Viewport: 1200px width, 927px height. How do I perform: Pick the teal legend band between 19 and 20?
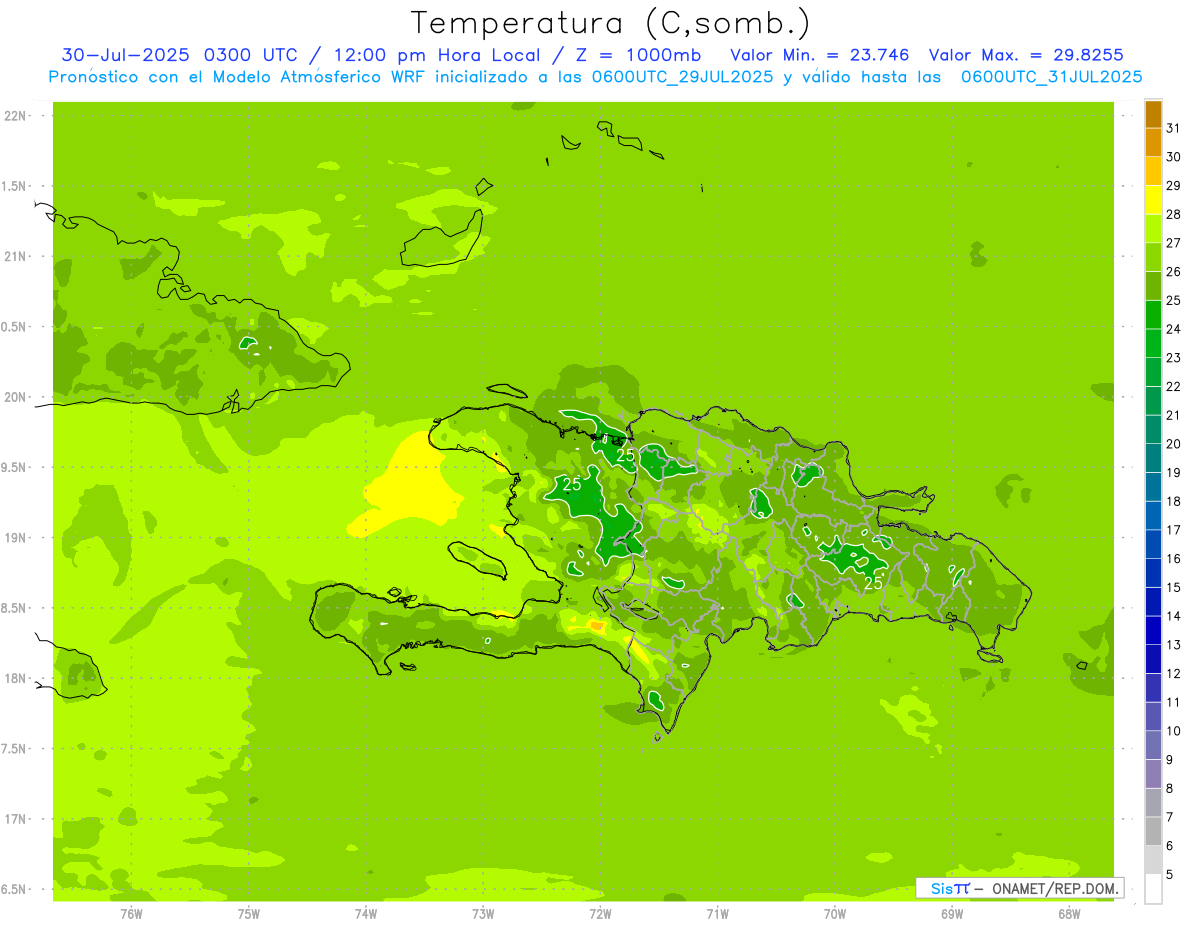coord(1153,458)
